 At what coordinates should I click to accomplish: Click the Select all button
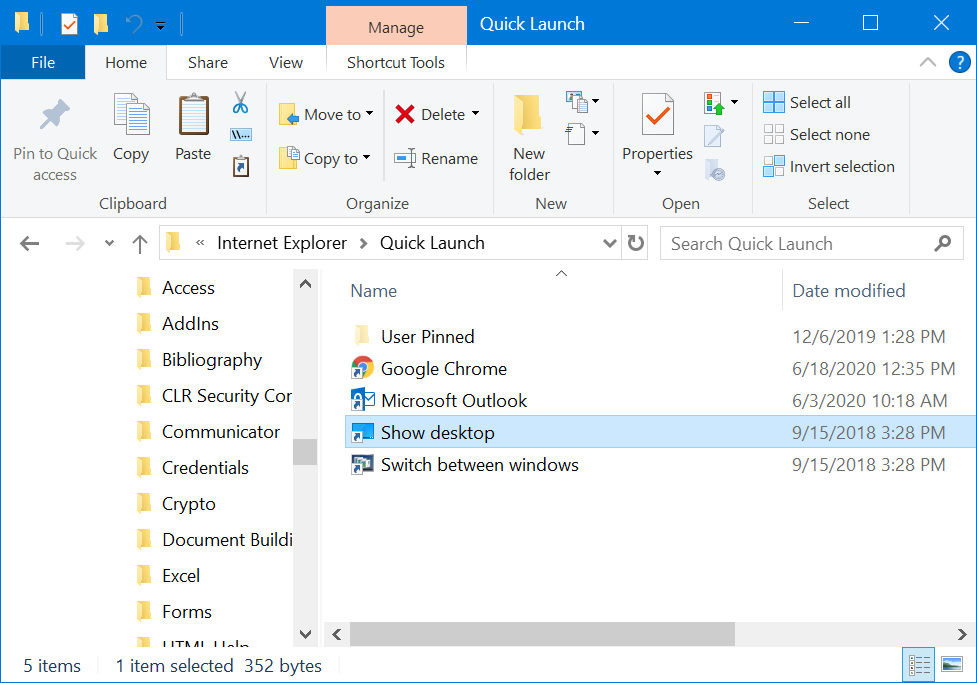(x=807, y=103)
